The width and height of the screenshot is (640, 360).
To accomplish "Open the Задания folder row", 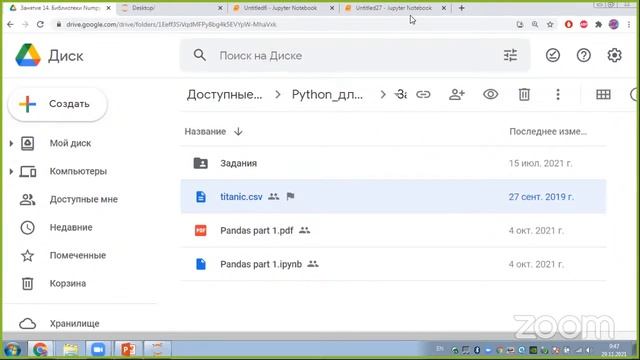I will pyautogui.click(x=393, y=163).
